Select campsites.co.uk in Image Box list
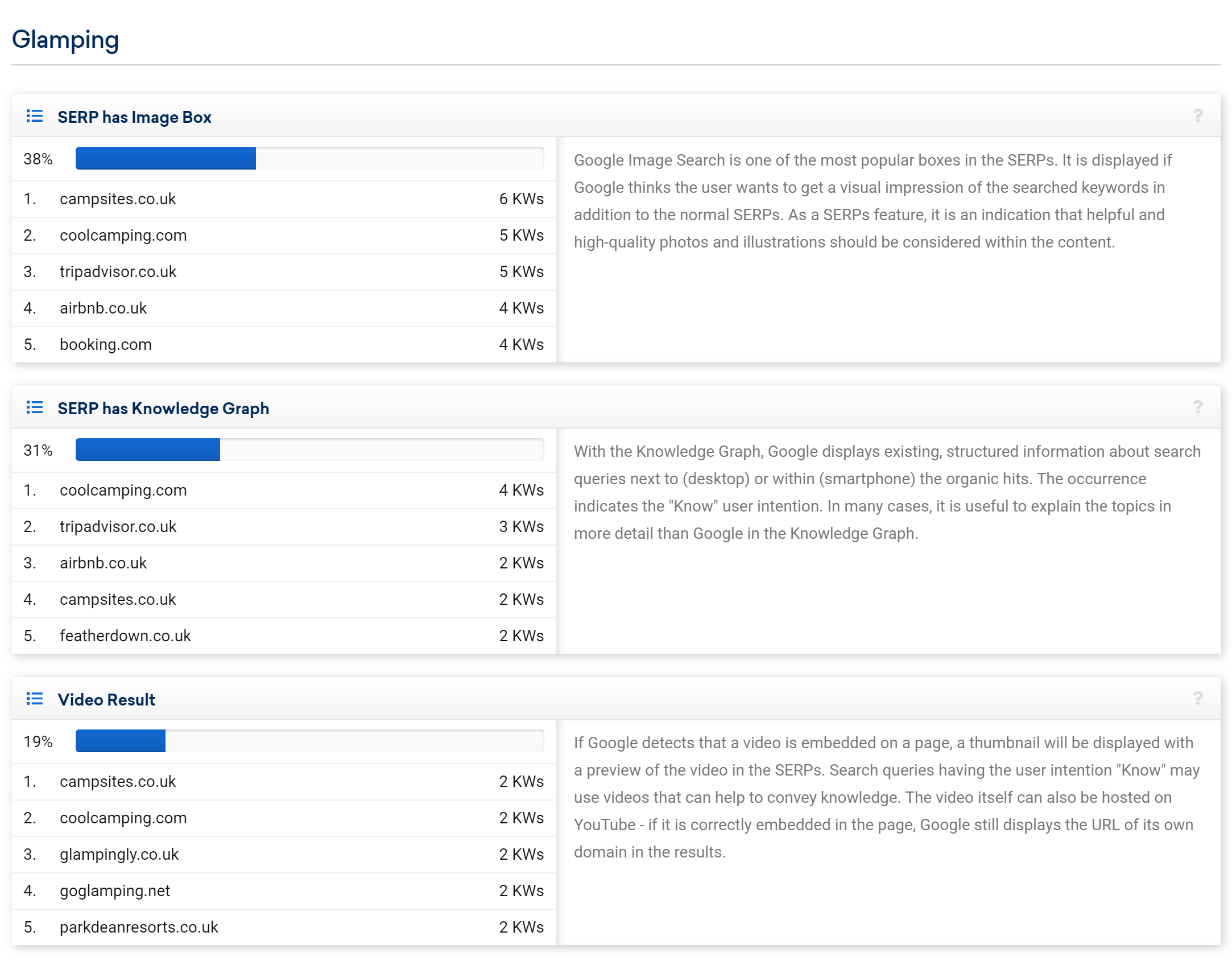The width and height of the screenshot is (1232, 969). point(118,199)
